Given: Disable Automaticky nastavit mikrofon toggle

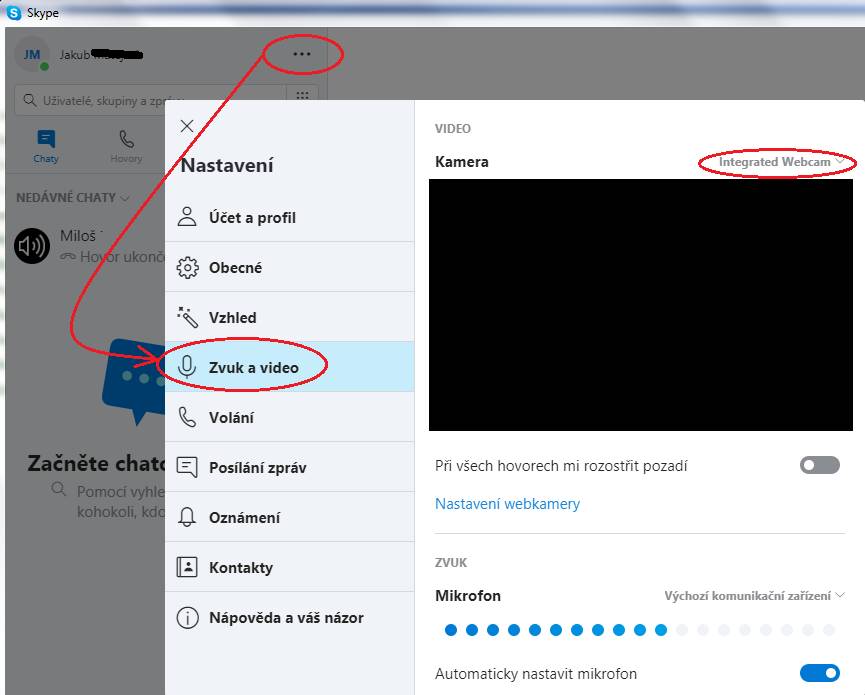Looking at the screenshot, I should coord(820,673).
